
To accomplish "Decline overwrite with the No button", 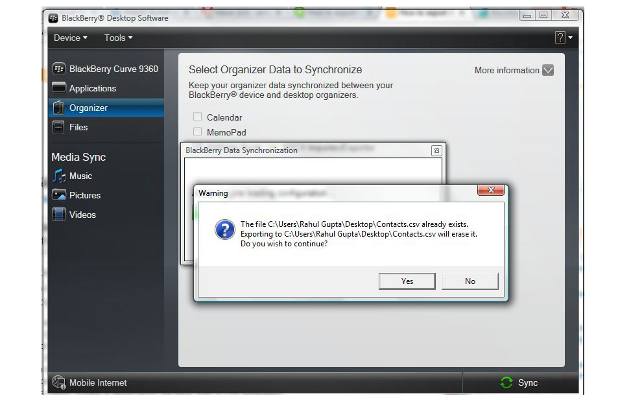I will (x=470, y=281).
